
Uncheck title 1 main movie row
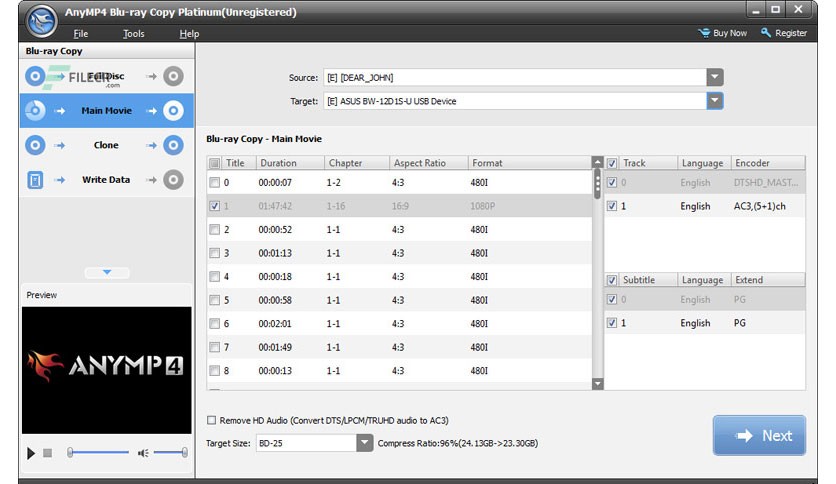pos(214,206)
